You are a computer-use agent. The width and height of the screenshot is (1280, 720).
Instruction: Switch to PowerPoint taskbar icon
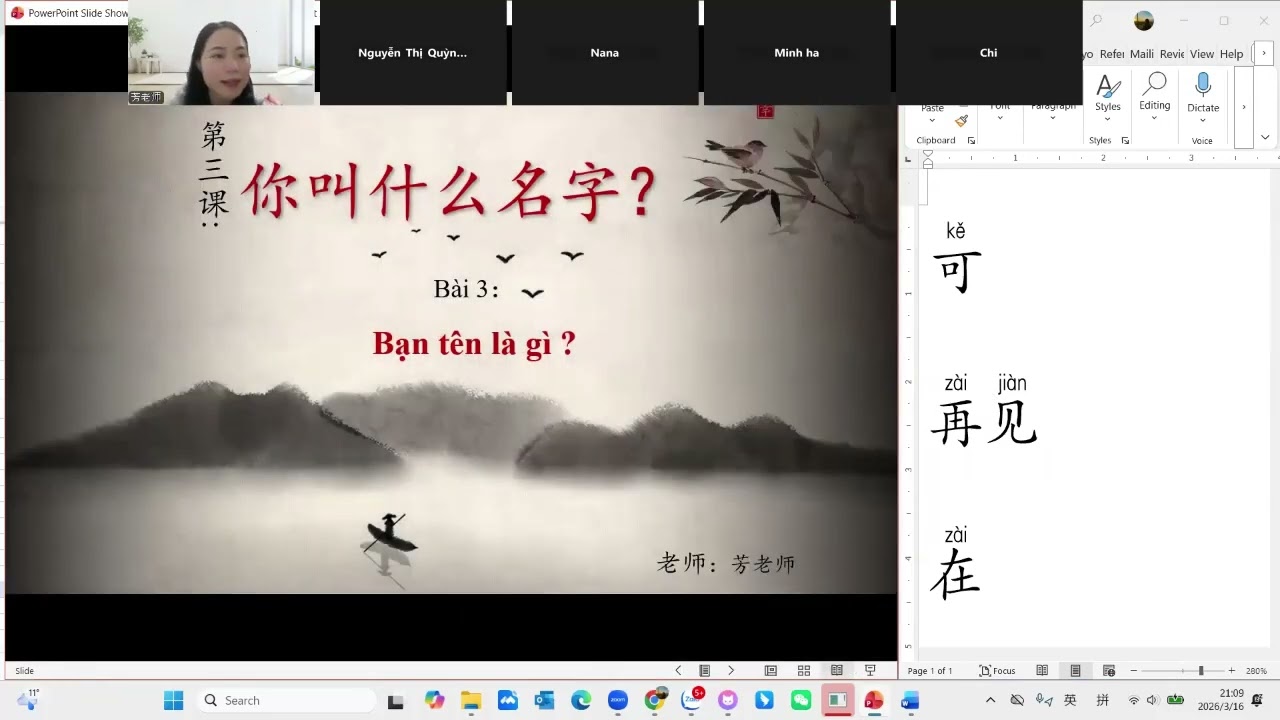coord(874,700)
